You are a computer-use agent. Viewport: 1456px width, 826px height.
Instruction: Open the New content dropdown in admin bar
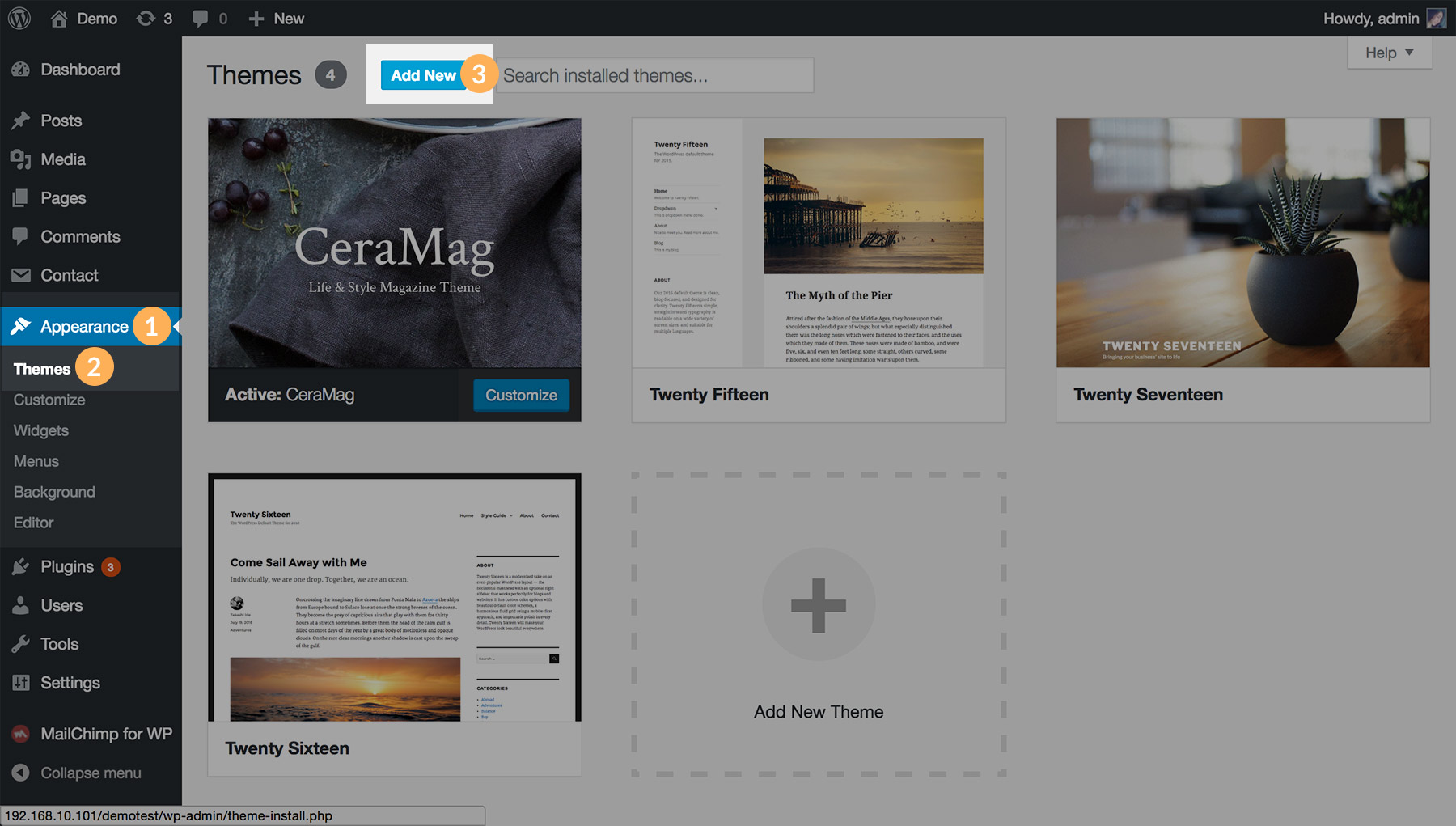click(277, 18)
